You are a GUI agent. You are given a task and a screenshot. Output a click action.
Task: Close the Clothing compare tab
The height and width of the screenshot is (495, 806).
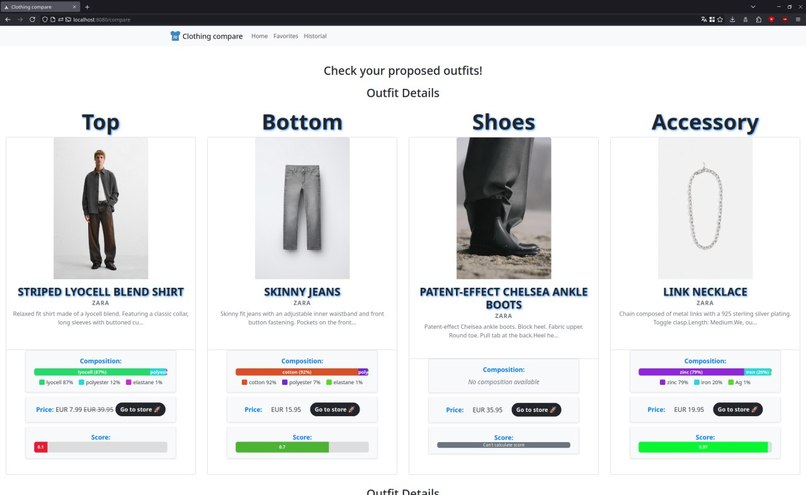74,7
